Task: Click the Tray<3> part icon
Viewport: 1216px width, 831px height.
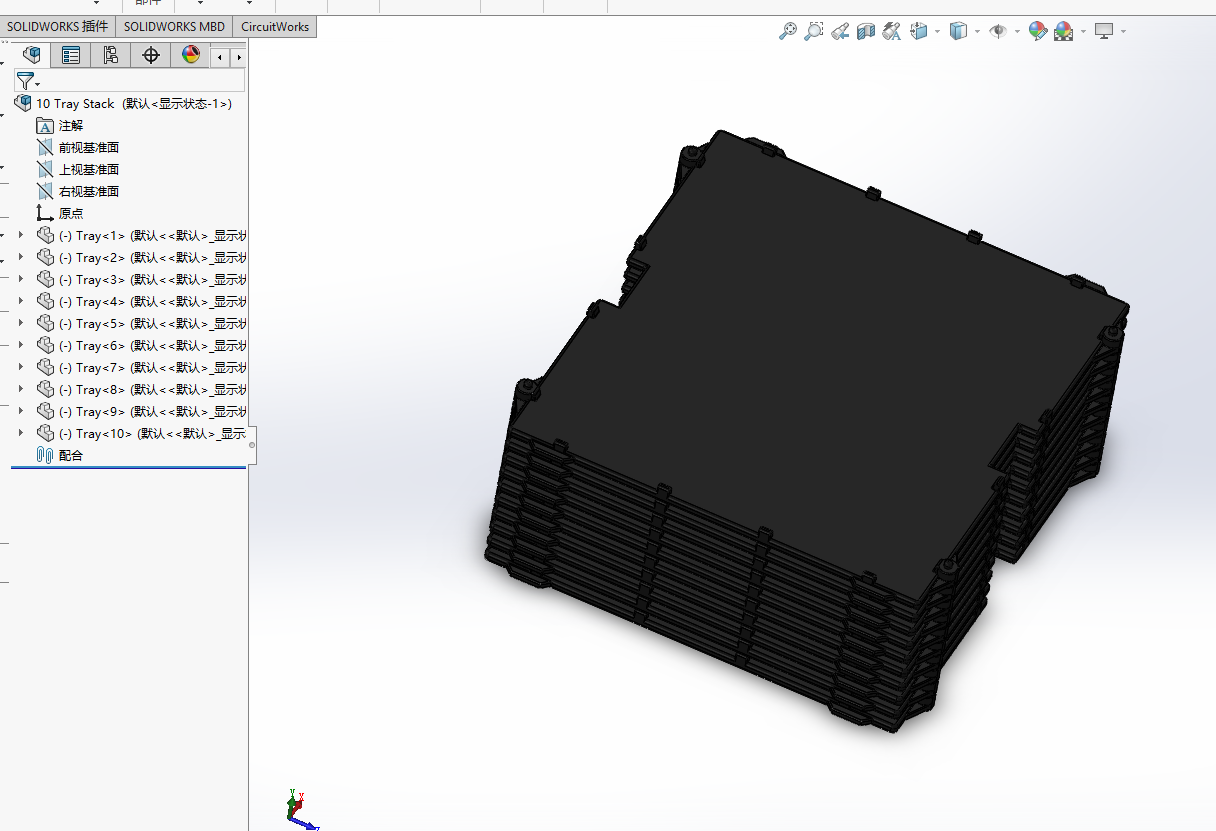Action: coord(45,279)
